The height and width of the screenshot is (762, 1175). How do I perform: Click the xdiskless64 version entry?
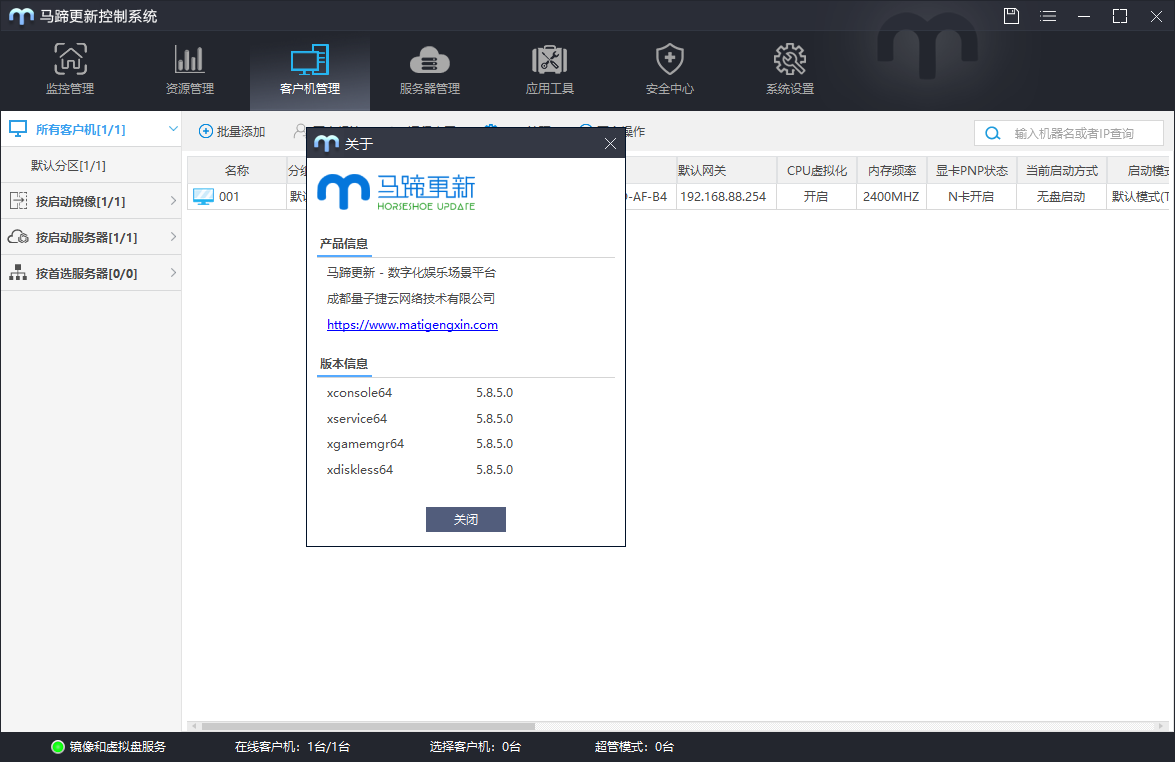click(x=360, y=470)
